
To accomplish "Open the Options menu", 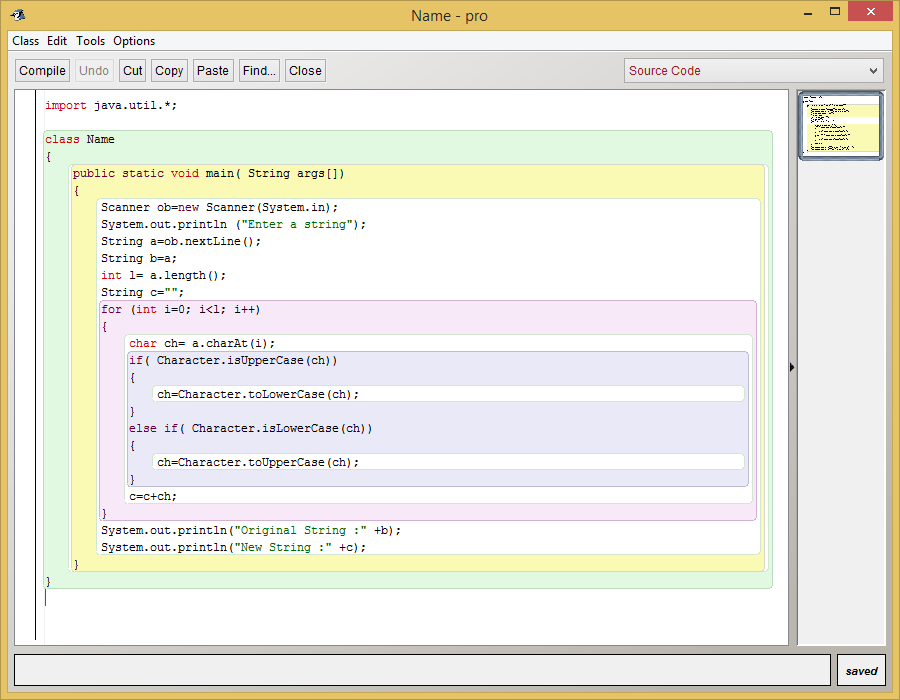I will coord(133,41).
